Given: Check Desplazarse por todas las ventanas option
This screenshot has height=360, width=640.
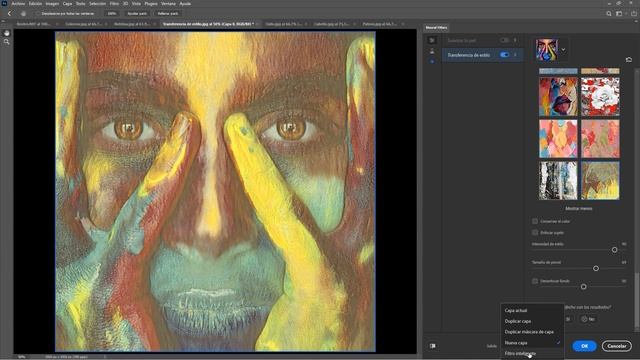Looking at the screenshot, I should pos(38,13).
